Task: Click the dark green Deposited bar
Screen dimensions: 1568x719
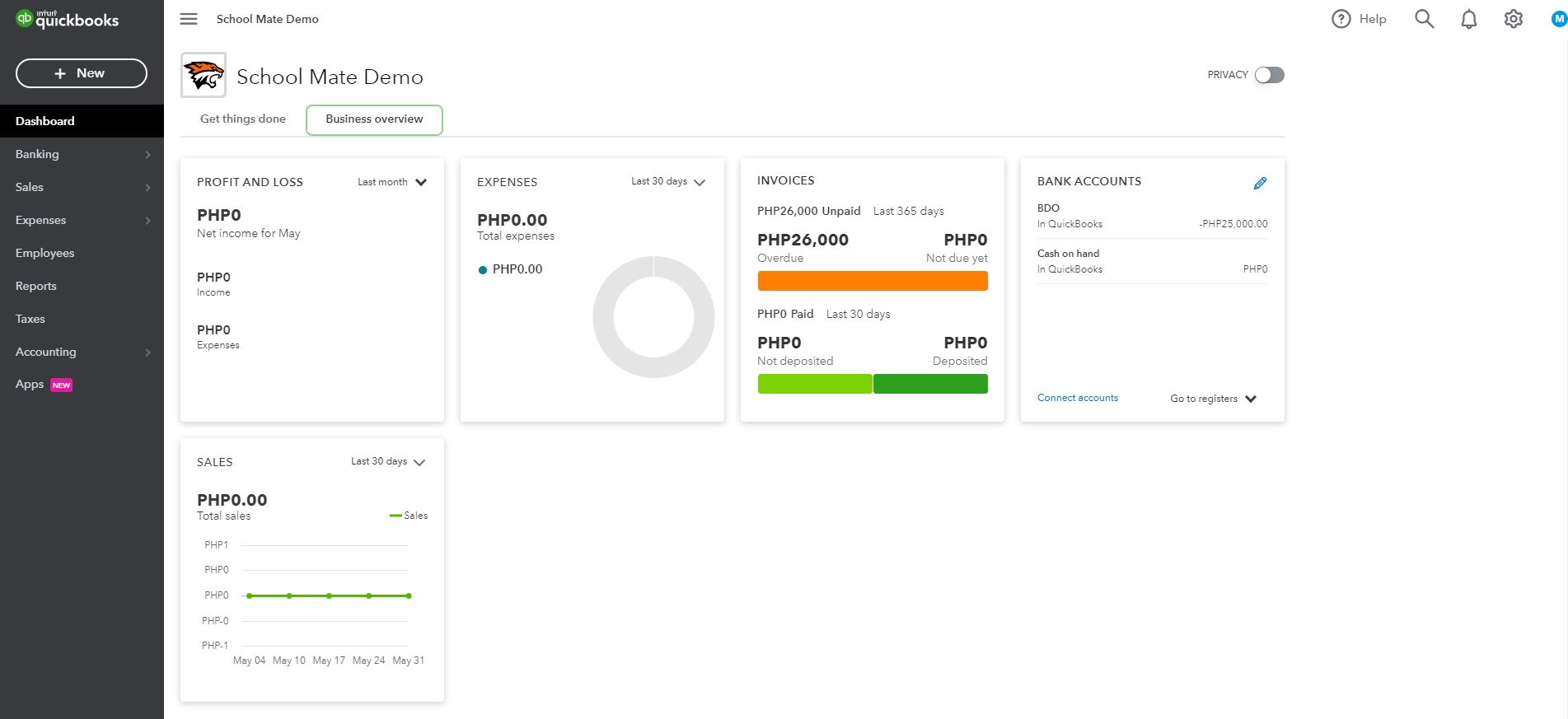Action: click(x=930, y=384)
